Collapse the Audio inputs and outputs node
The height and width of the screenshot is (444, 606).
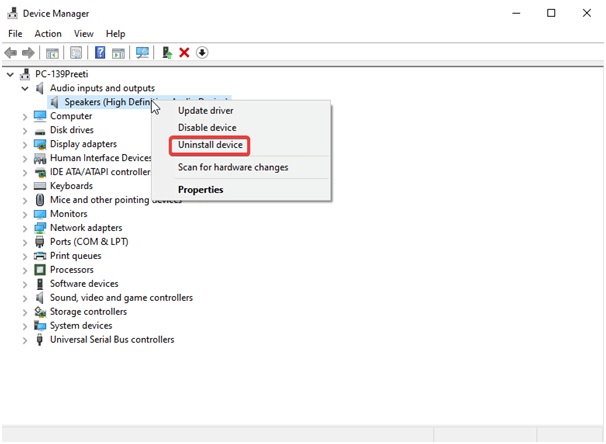(25, 88)
